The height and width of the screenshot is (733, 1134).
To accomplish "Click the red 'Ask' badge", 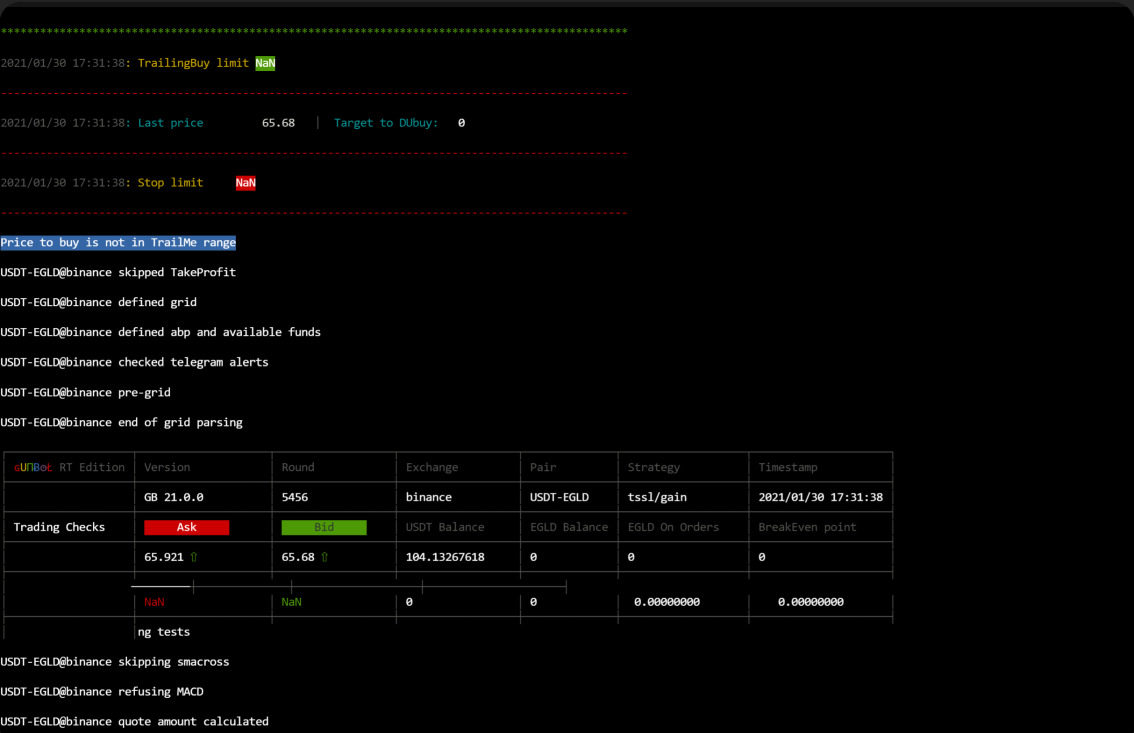I will pyautogui.click(x=187, y=527).
